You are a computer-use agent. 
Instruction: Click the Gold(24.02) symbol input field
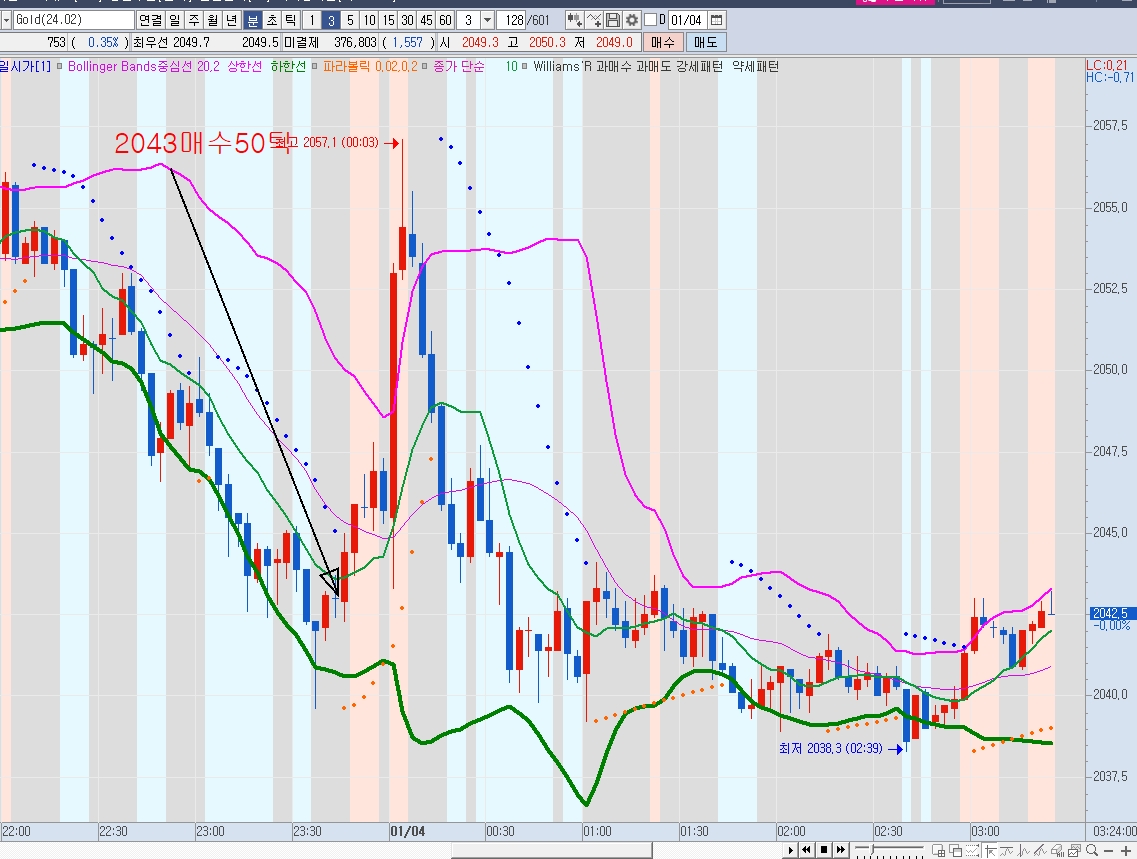(73, 20)
